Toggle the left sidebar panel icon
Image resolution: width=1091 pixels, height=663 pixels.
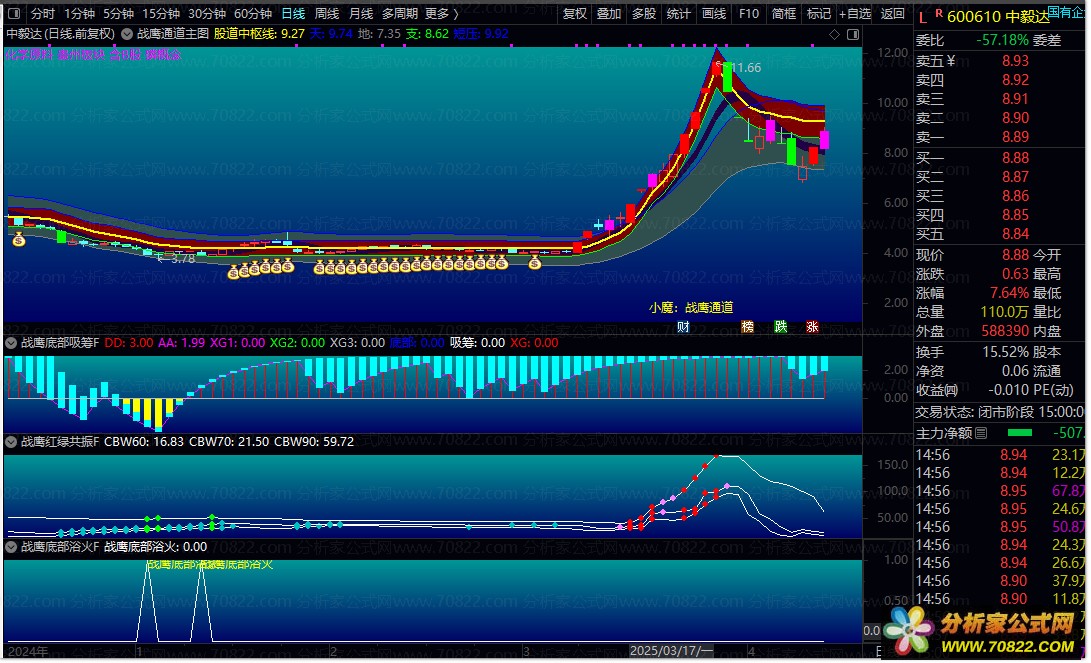[13, 13]
